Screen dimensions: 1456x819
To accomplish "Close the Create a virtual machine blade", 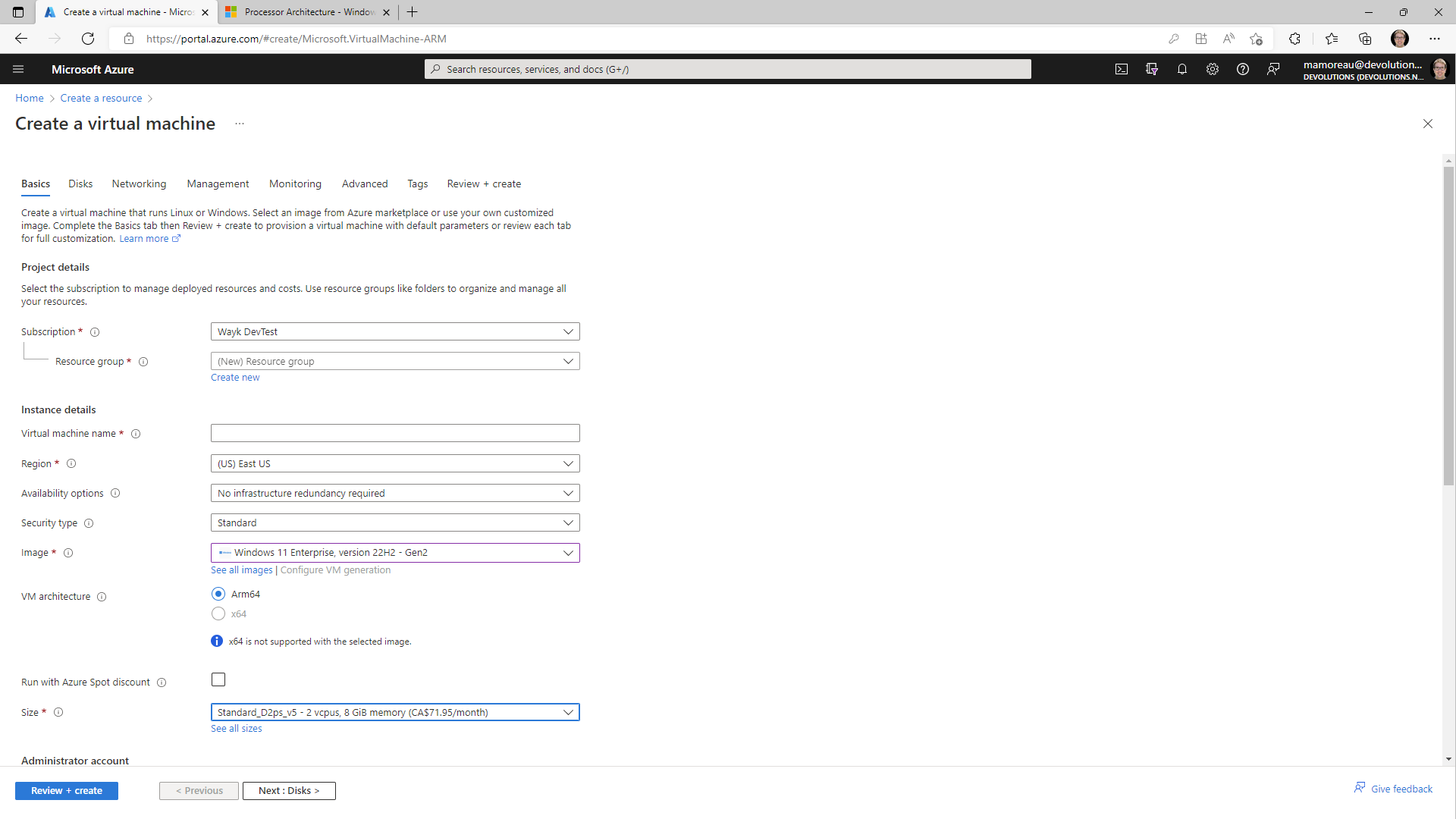I will pyautogui.click(x=1428, y=124).
